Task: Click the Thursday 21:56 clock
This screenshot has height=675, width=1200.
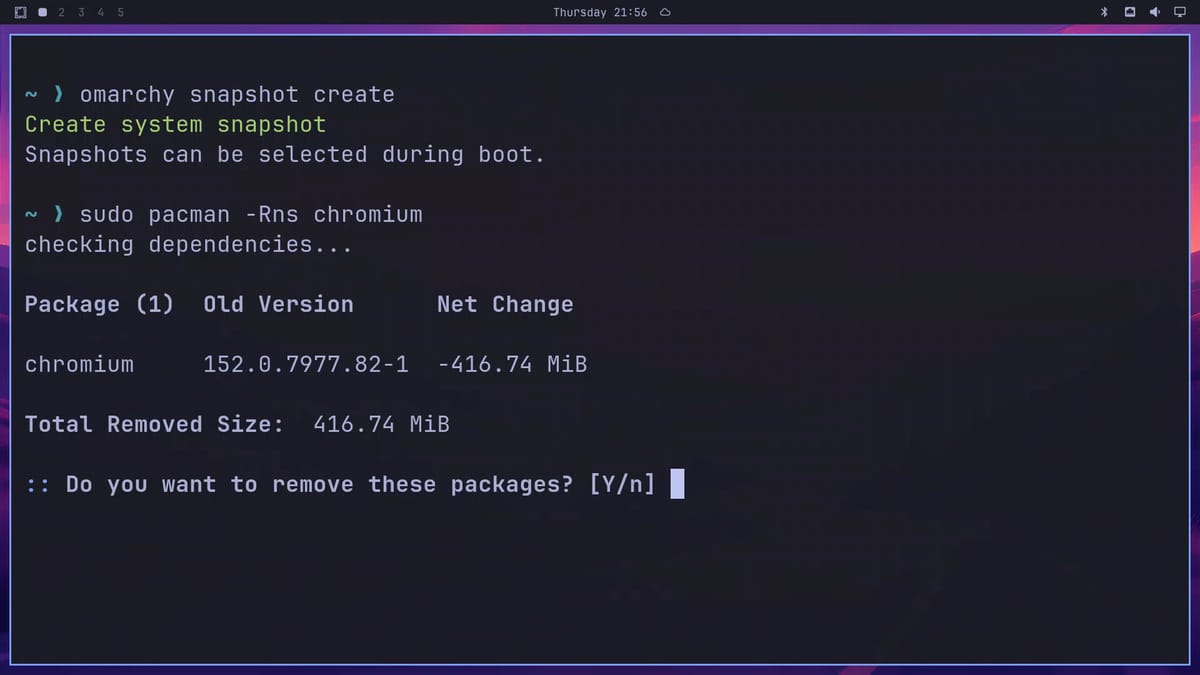Action: coord(600,12)
